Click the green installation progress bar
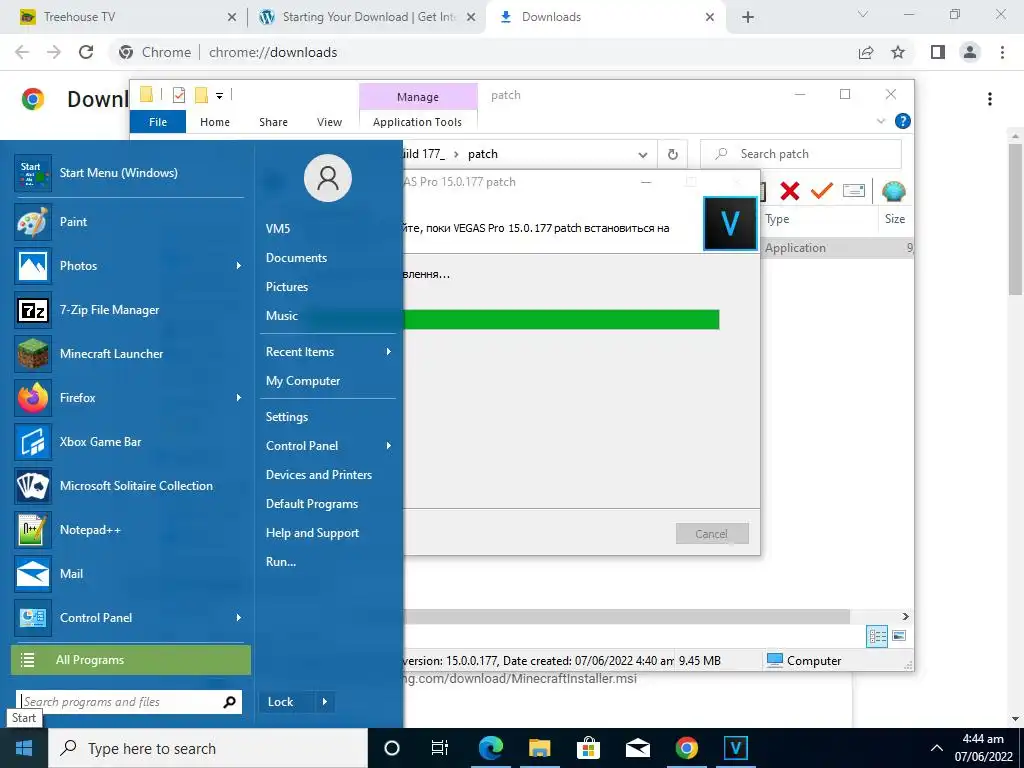This screenshot has height=768, width=1024. pos(562,319)
